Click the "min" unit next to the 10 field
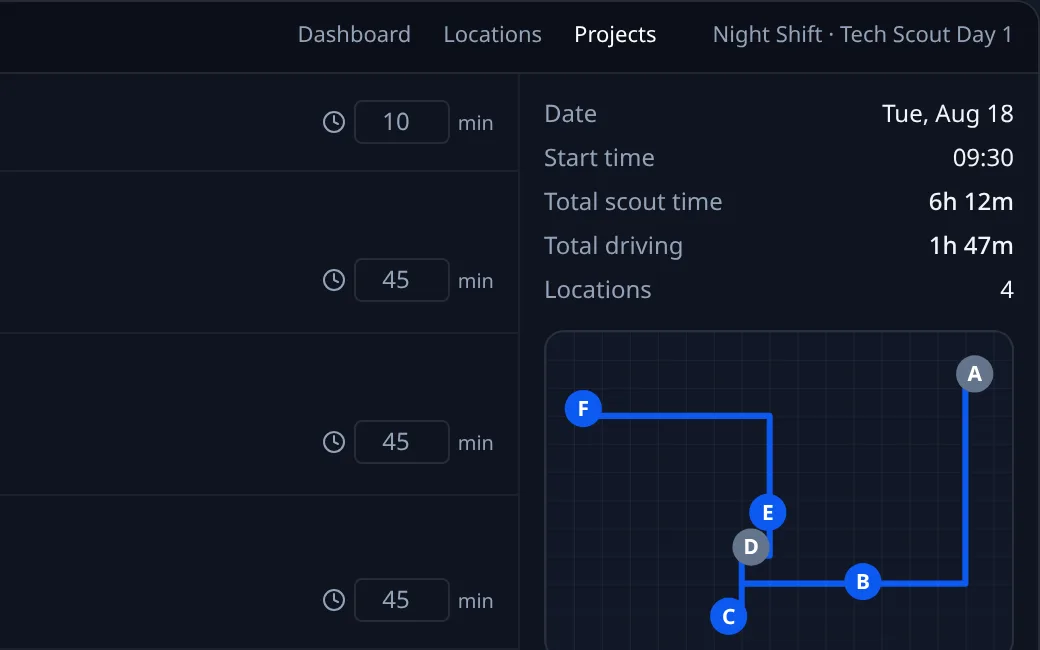 476,123
